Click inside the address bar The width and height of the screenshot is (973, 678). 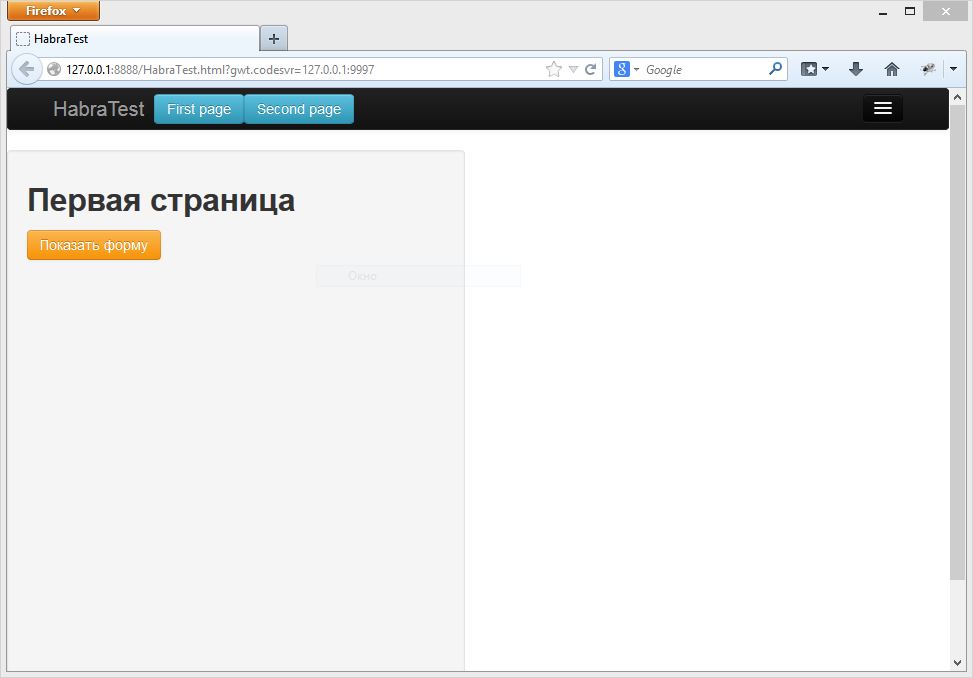[x=300, y=69]
